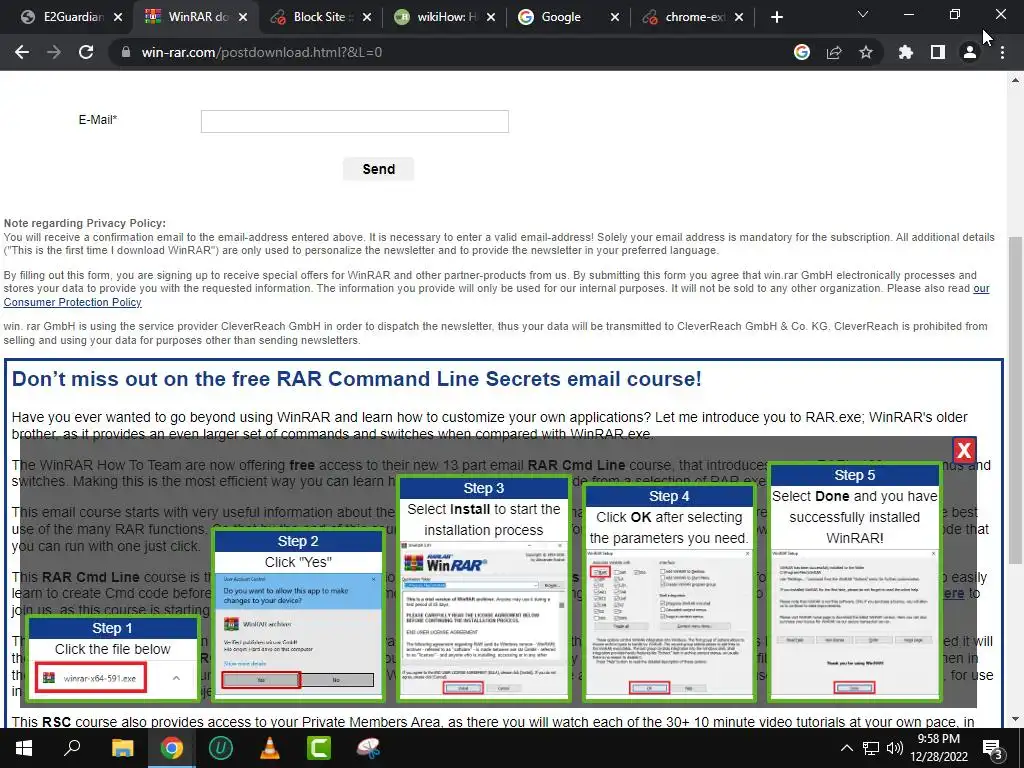The image size is (1024, 768).
Task: Open the Consumer Protection Policy link
Action: [72, 302]
